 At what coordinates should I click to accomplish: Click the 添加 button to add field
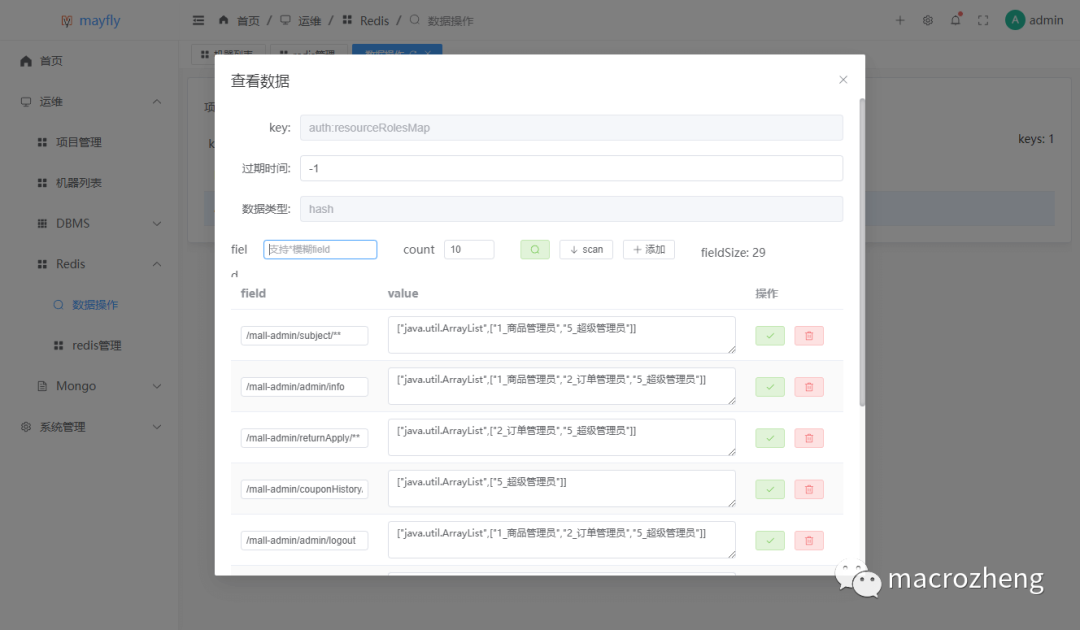[x=648, y=249]
